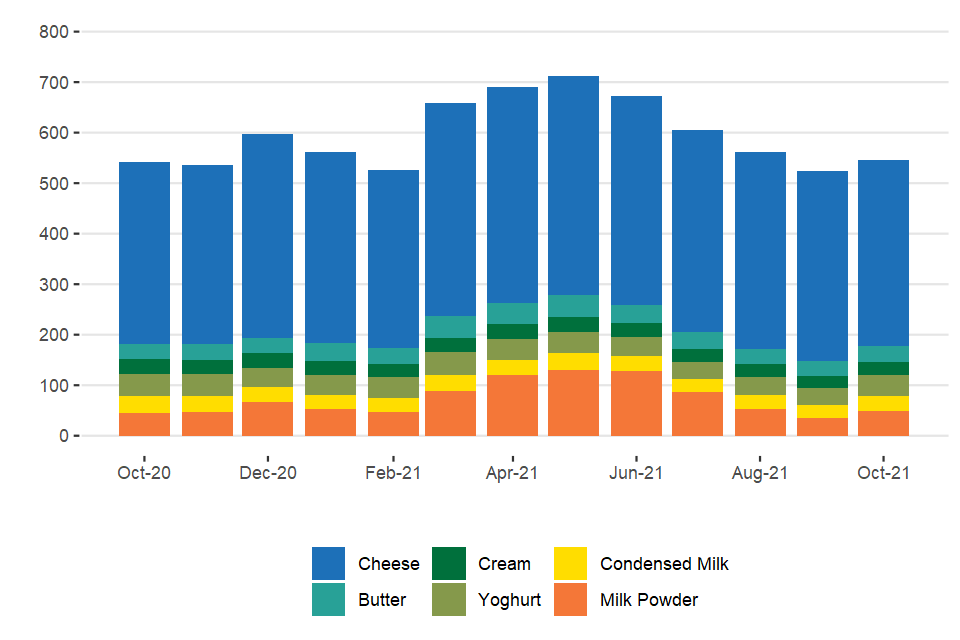Click the Milk Powder orange legend swatch
Screen dimensions: 960x640
coord(570,600)
